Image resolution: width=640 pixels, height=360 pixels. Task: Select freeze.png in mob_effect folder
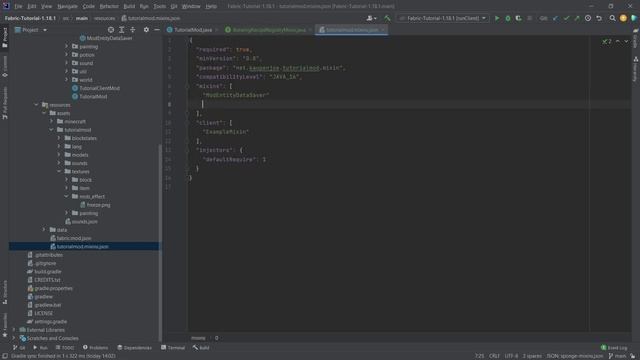(x=98, y=205)
